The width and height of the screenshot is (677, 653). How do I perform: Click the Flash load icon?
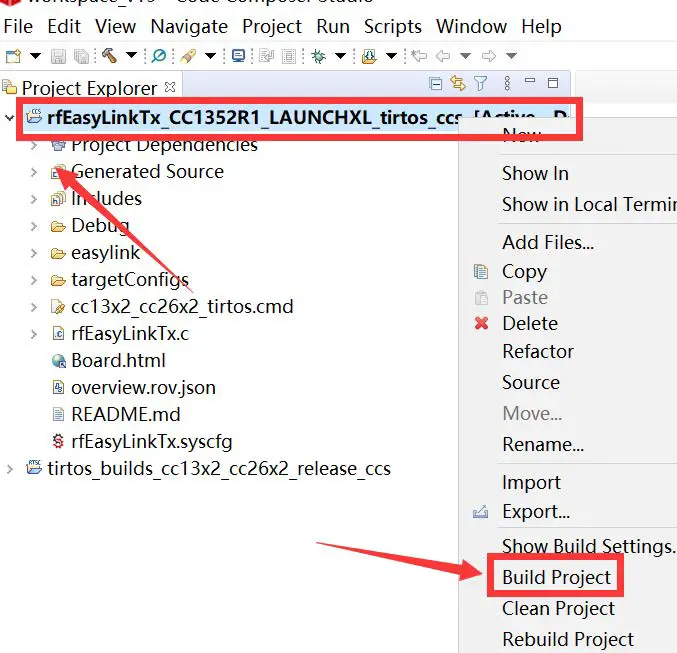point(369,56)
